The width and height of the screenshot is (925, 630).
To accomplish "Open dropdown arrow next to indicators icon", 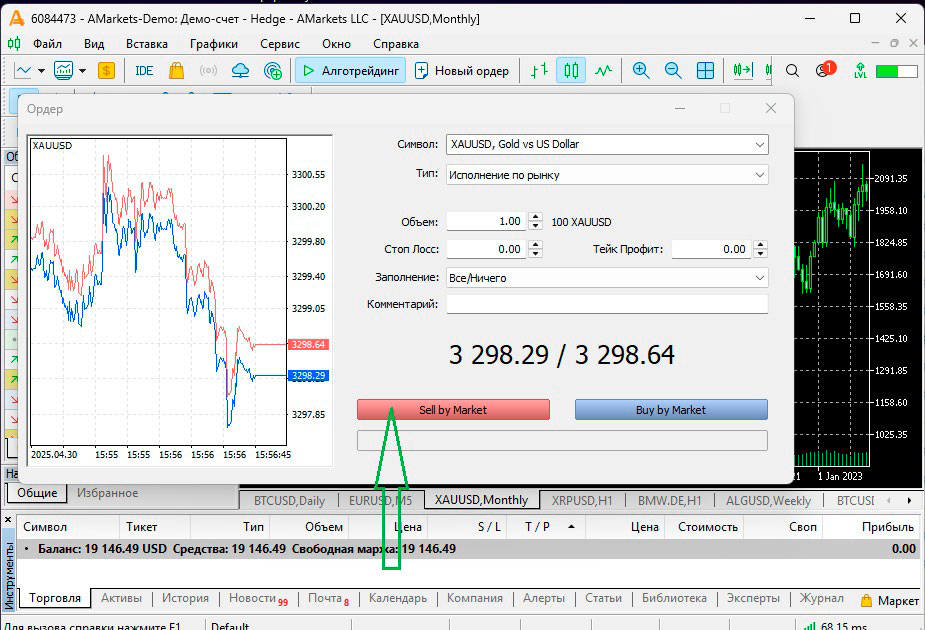I will [x=83, y=71].
